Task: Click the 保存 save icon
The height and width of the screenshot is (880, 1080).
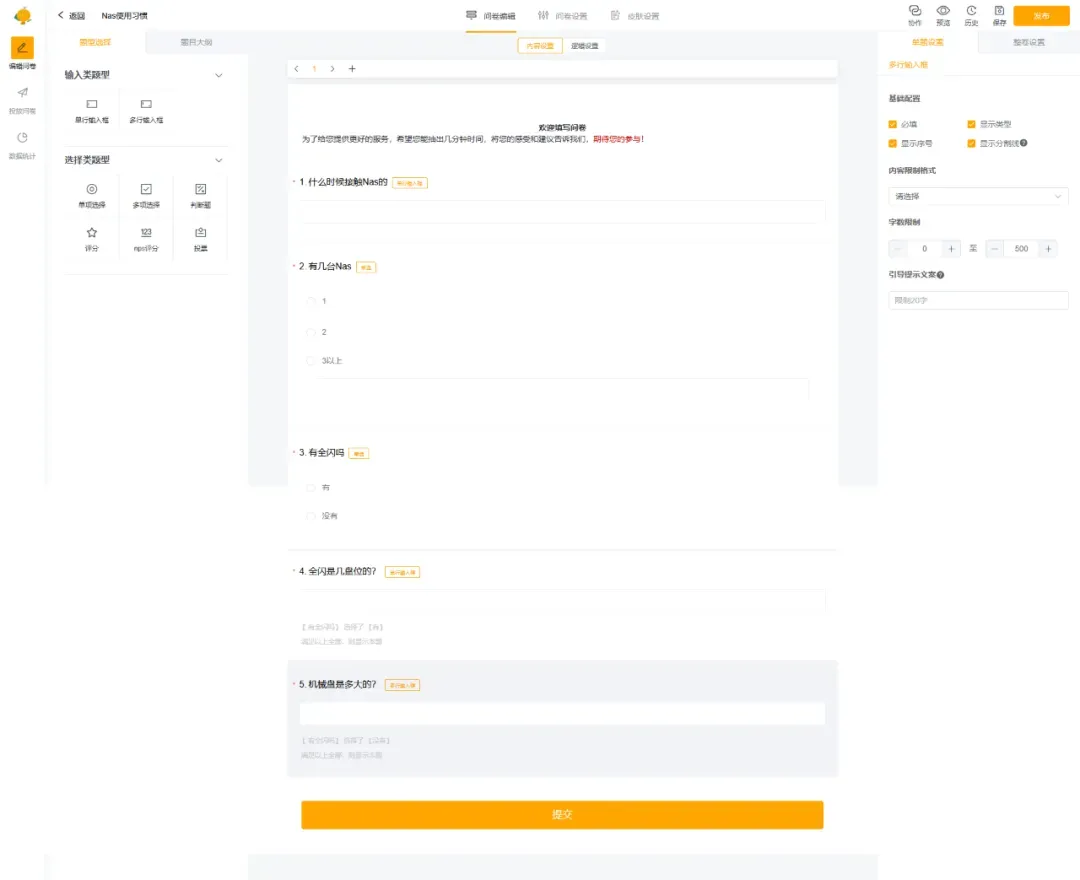Action: pyautogui.click(x=999, y=11)
